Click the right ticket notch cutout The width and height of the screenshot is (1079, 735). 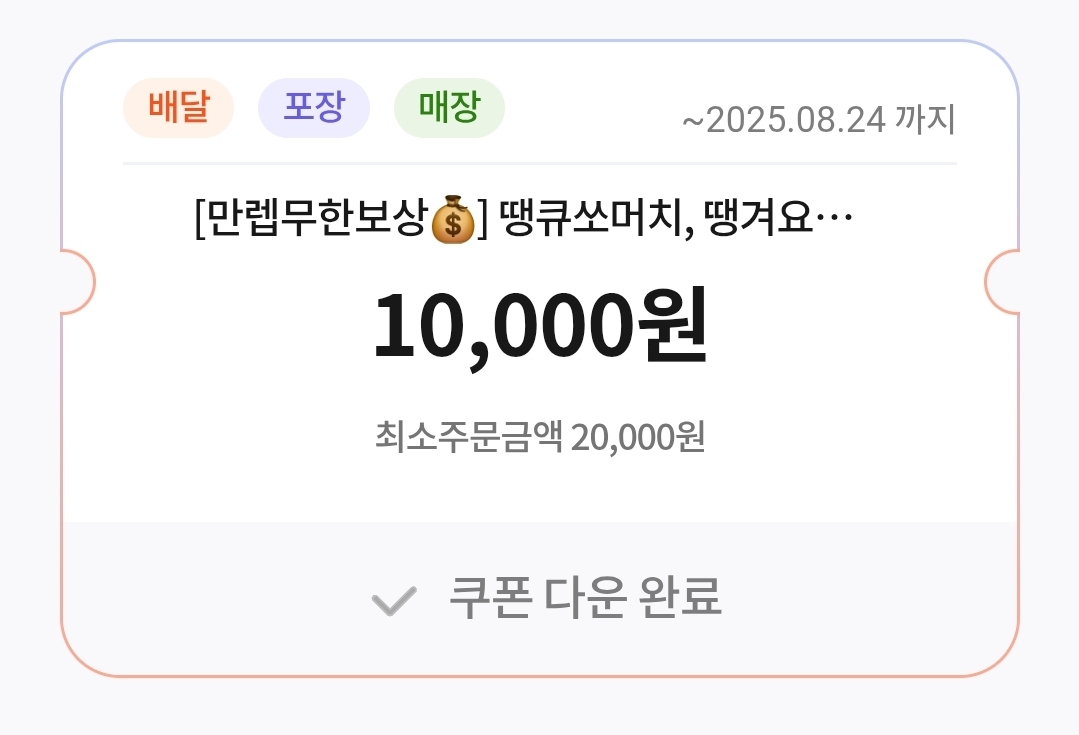pos(1002,282)
